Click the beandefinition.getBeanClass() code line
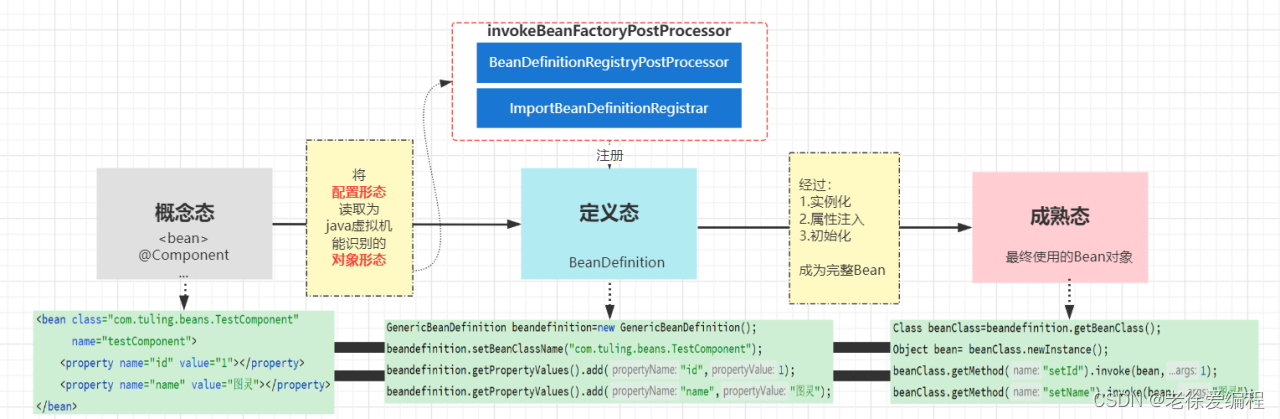 [1027, 327]
